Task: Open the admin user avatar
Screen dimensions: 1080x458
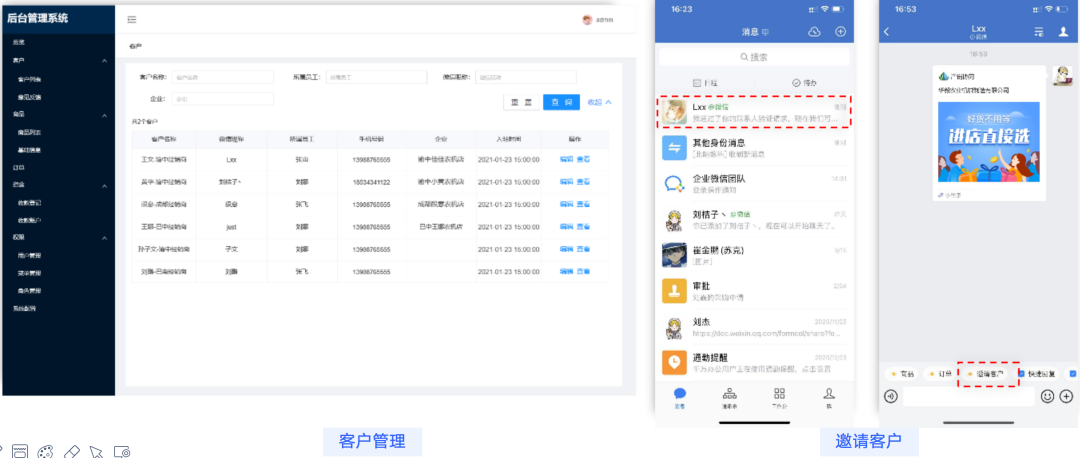Action: (587, 20)
